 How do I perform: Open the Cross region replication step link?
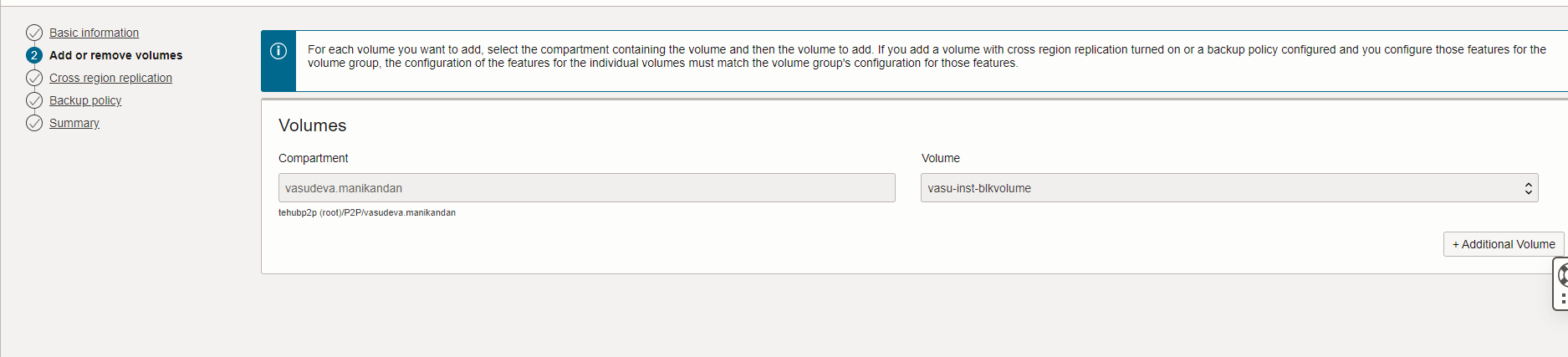[x=110, y=78]
